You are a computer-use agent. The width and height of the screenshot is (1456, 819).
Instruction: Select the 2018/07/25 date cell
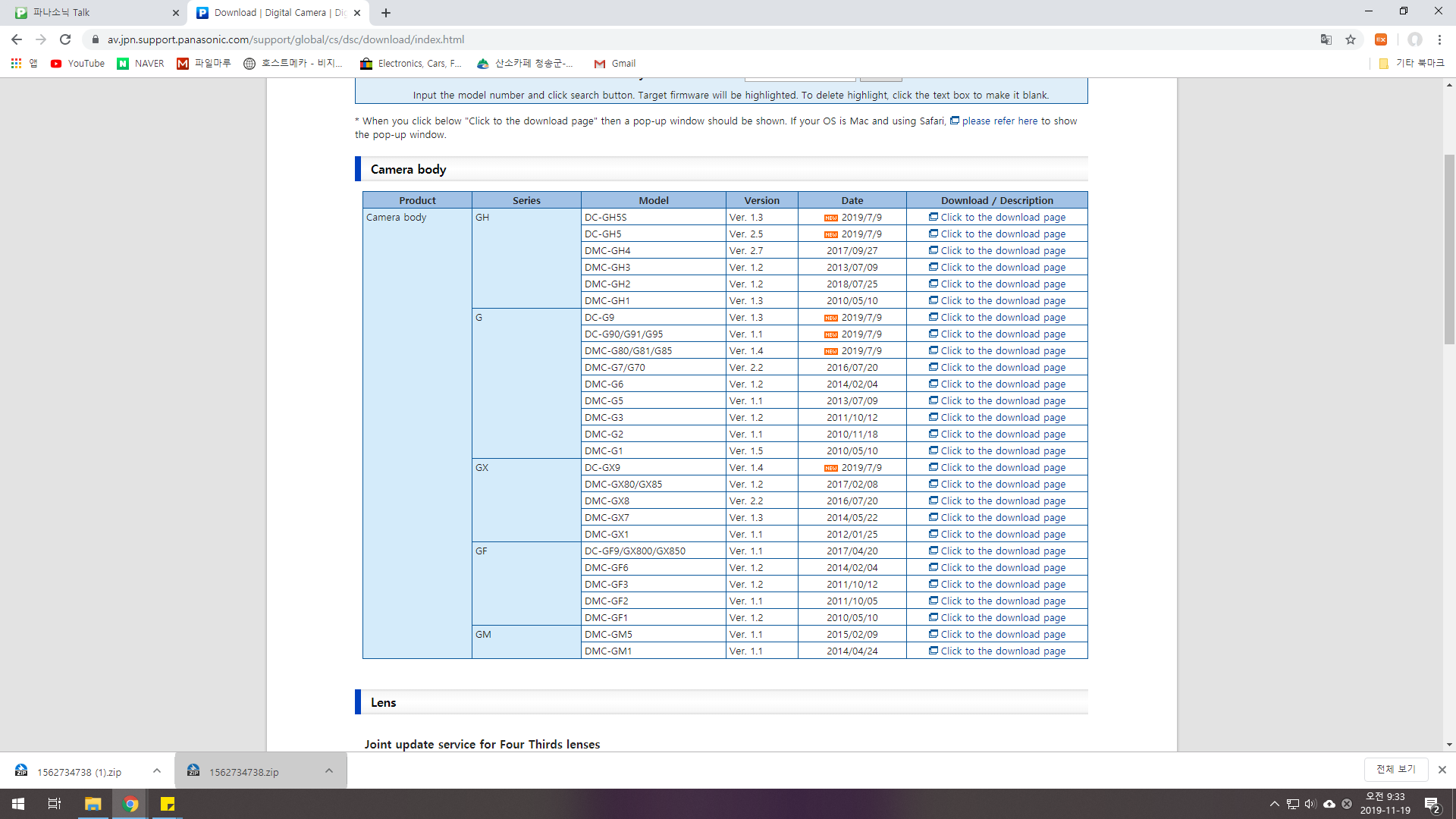click(x=852, y=284)
